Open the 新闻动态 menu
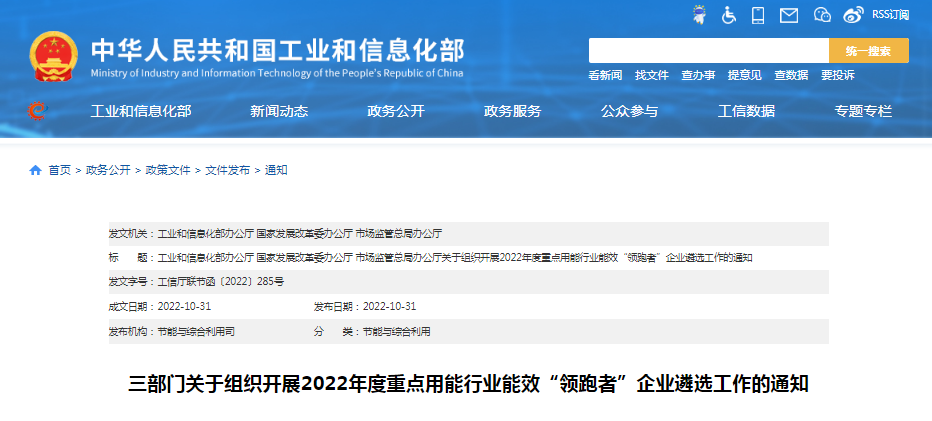This screenshot has width=932, height=421. click(279, 111)
